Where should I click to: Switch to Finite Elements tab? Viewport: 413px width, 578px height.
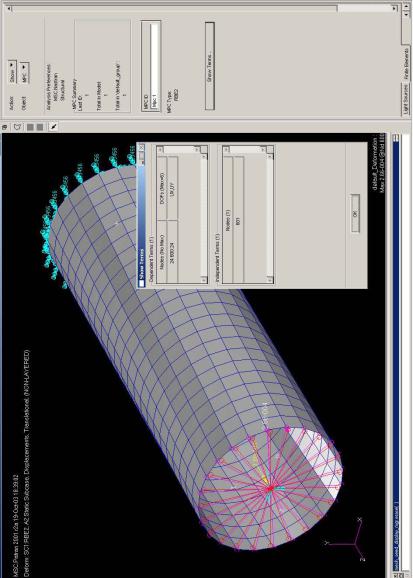[405, 62]
